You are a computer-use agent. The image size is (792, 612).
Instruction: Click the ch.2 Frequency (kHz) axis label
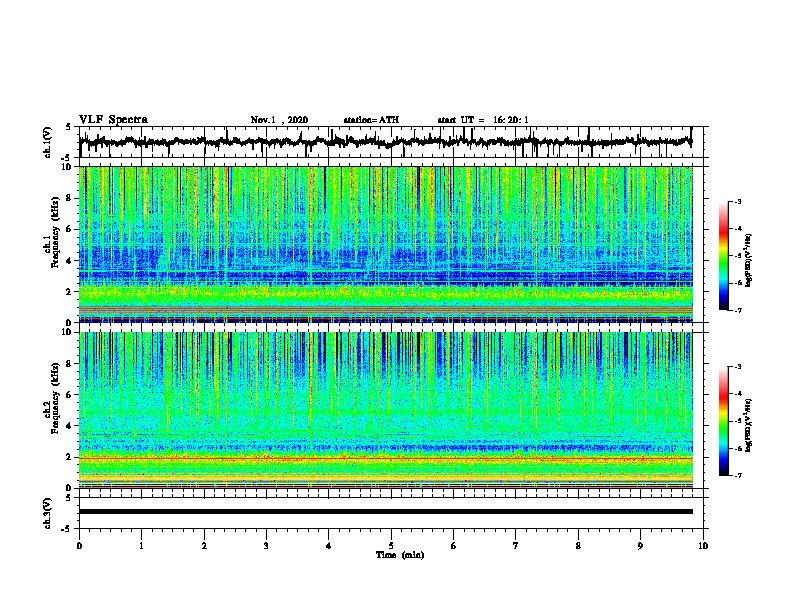(x=54, y=398)
